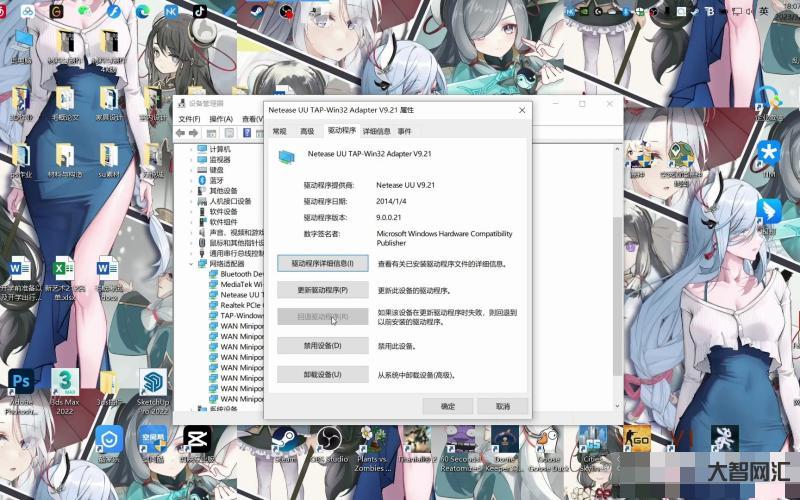Open Plants vs. Zombies desktop shortcut
Image resolution: width=800 pixels, height=500 pixels.
371,438
